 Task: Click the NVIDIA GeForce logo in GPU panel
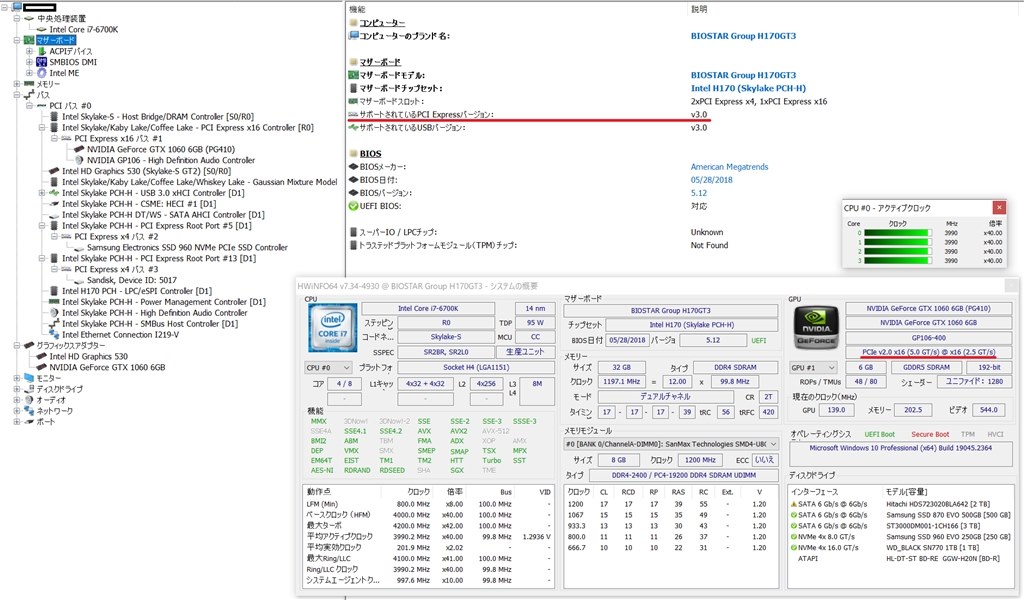(816, 327)
